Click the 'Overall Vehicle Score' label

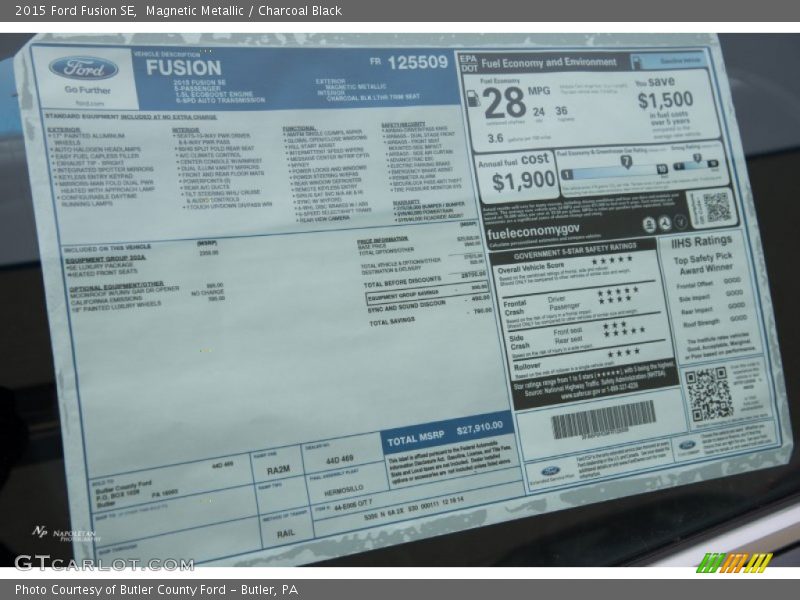(531, 267)
